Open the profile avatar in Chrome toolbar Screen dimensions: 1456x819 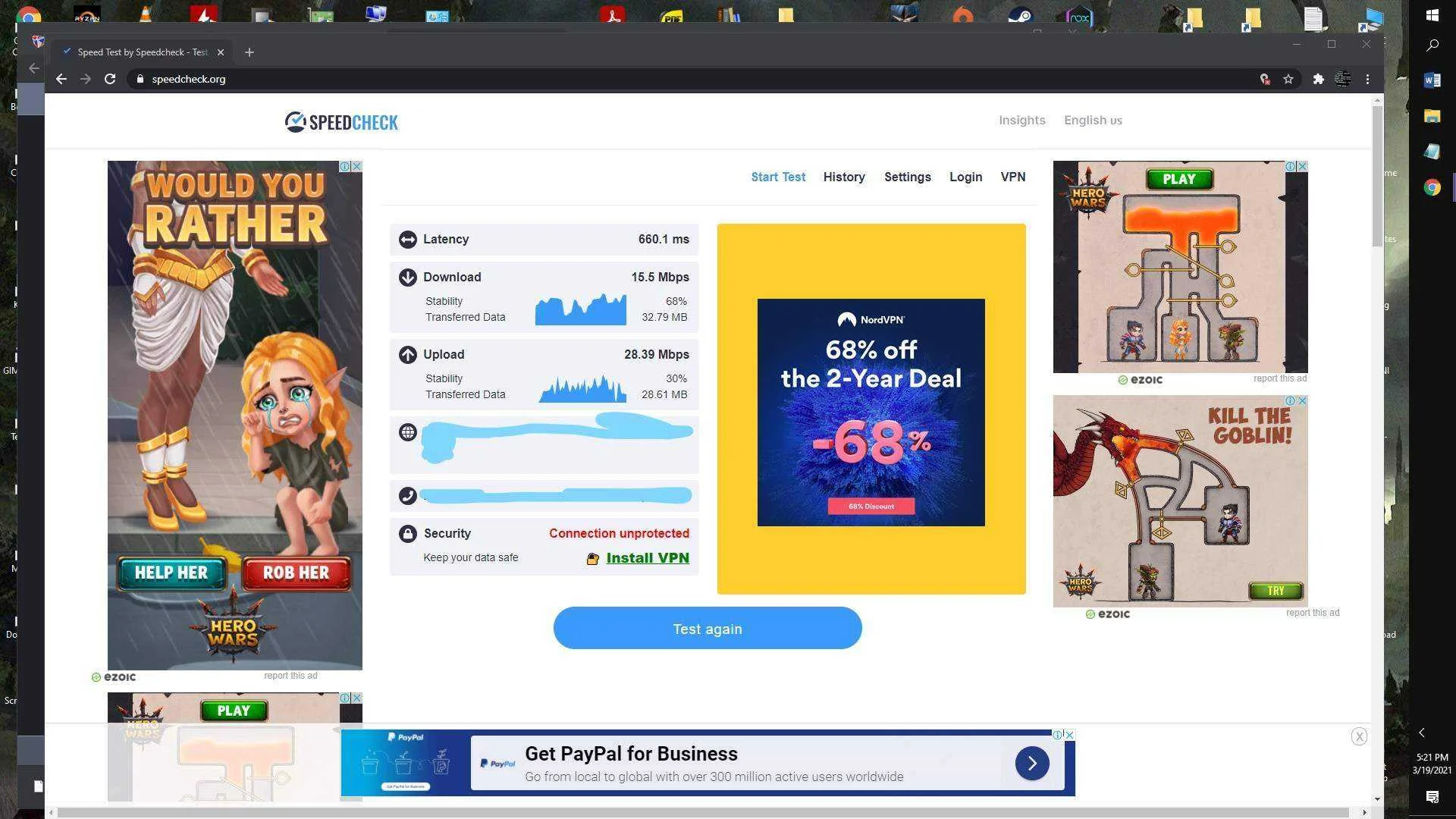(1343, 79)
